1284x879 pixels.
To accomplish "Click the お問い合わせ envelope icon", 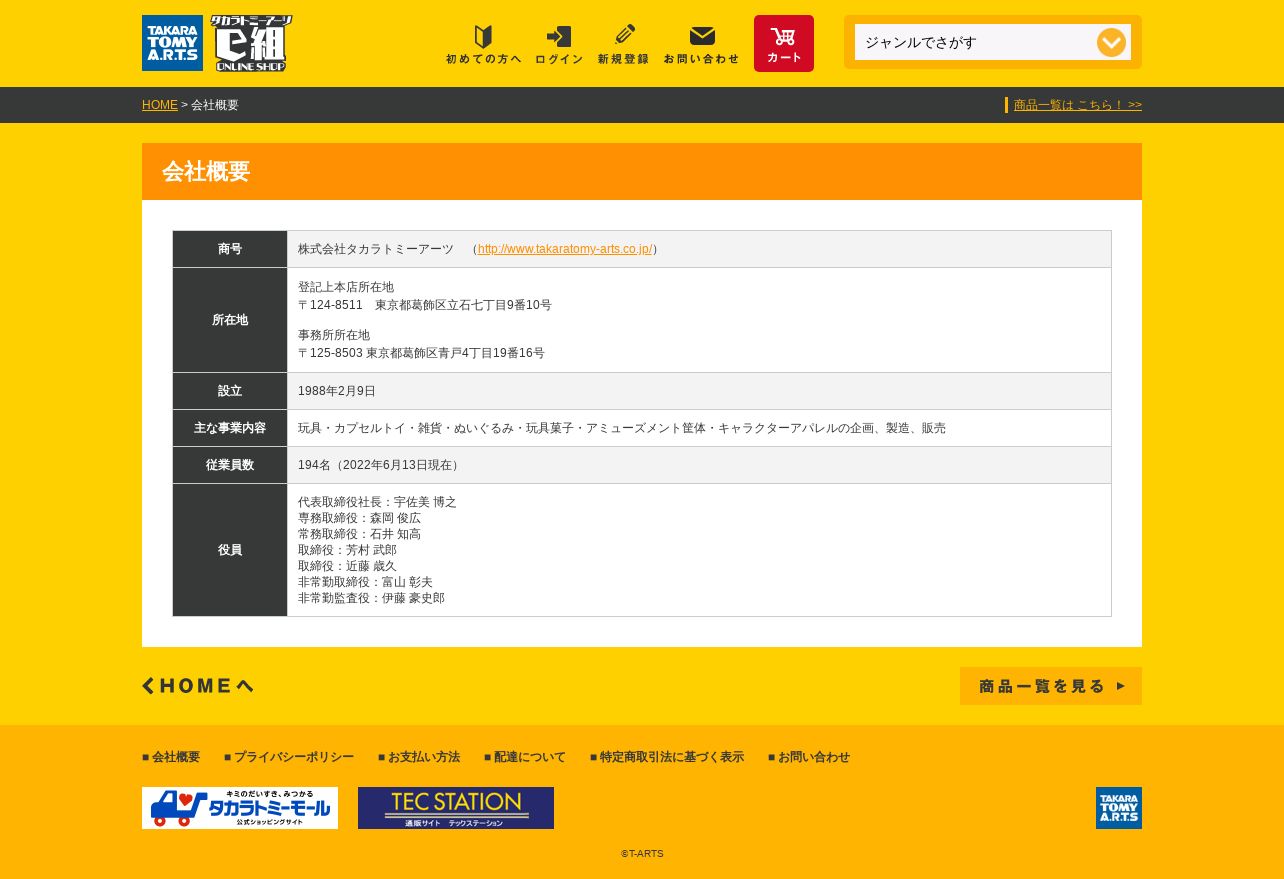I will point(702,45).
